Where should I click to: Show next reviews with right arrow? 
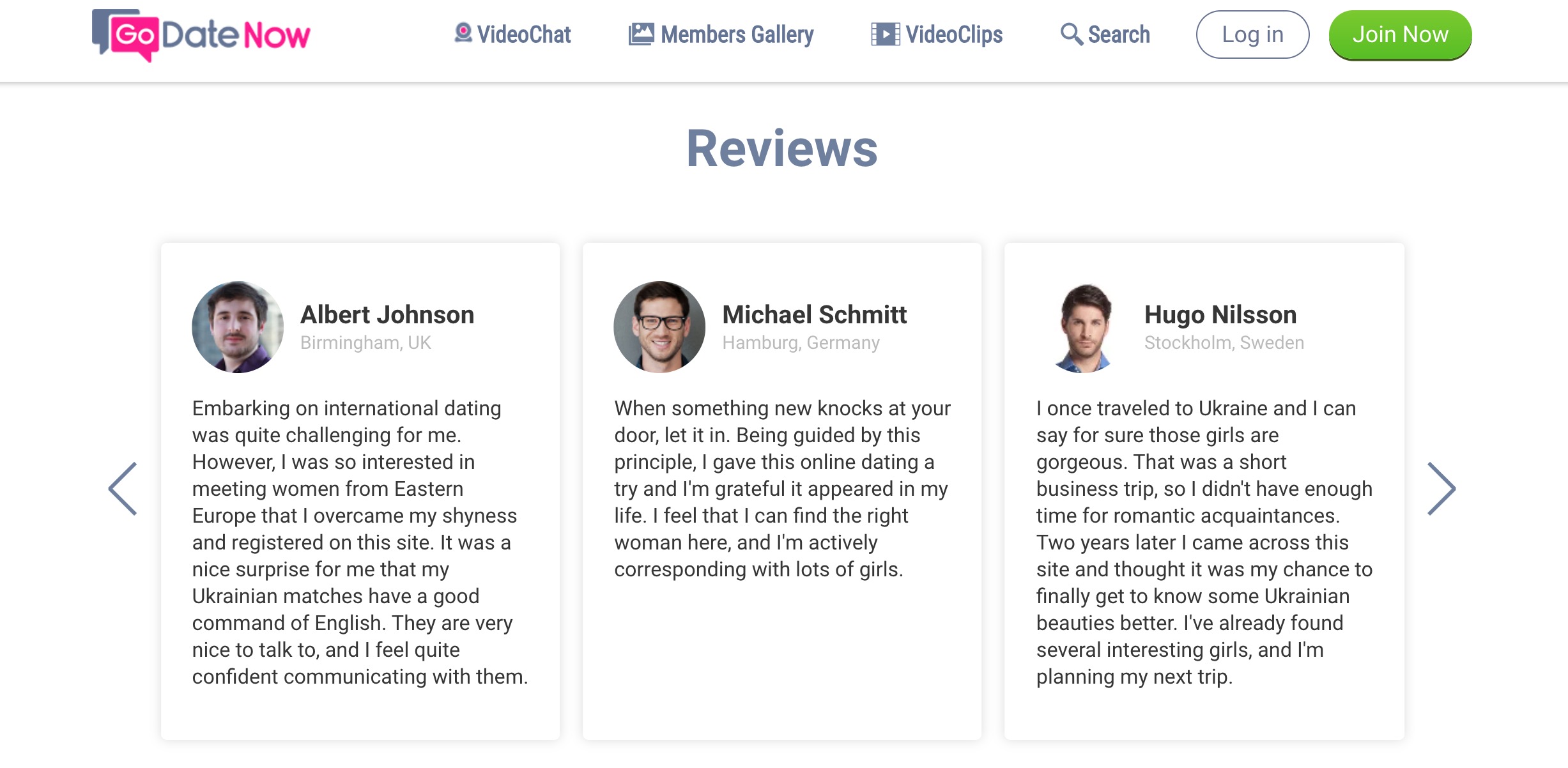tap(1441, 489)
